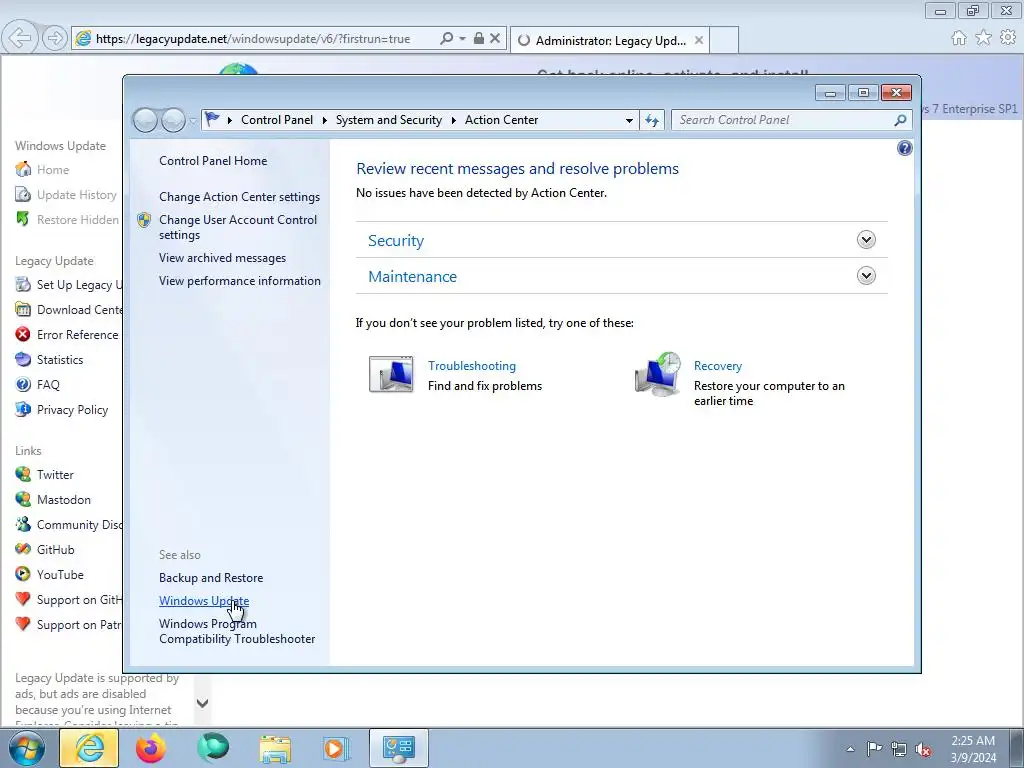Open Windows Program Compatibility Troubleshooter link

pos(237,632)
